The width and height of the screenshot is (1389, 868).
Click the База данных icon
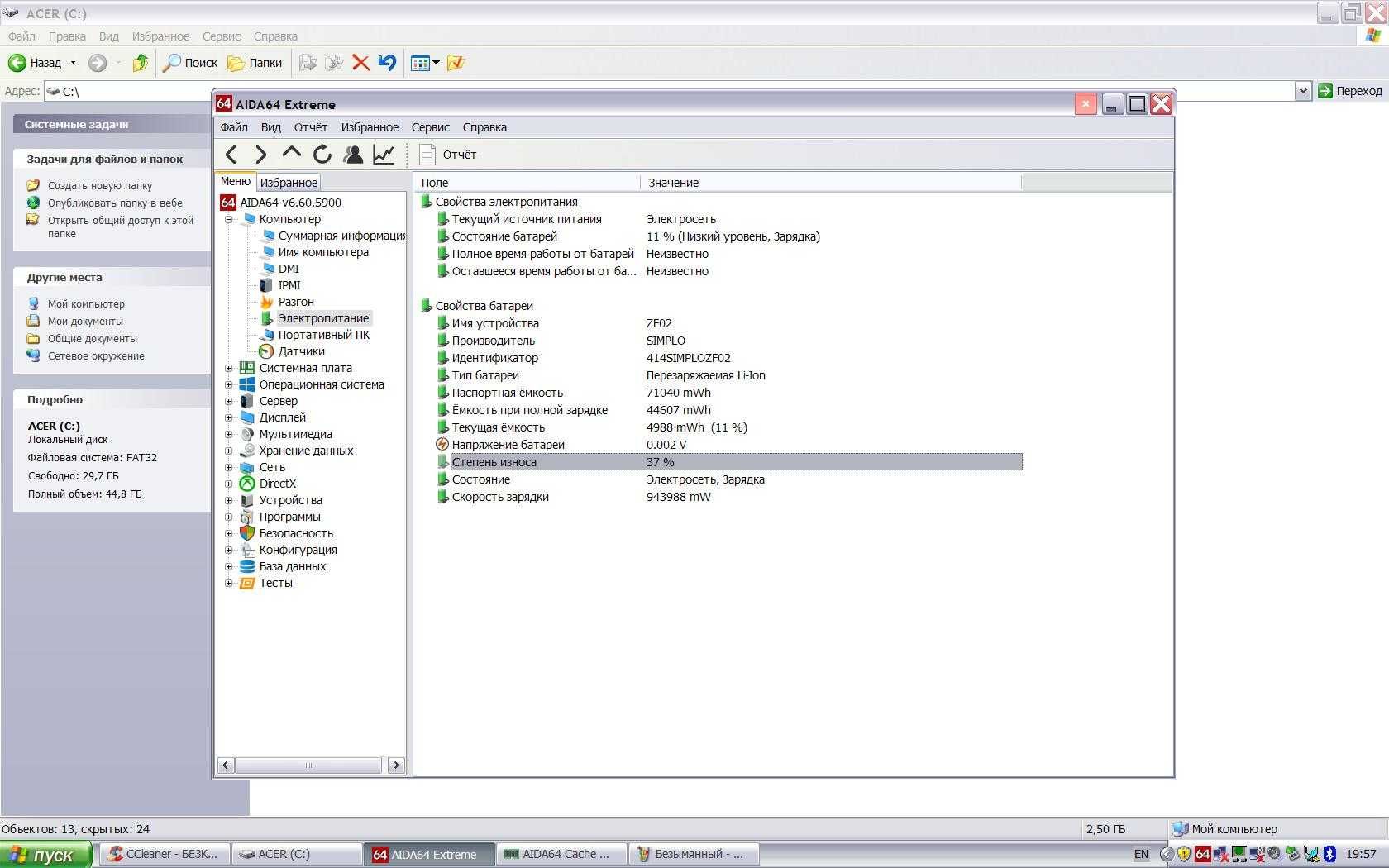247,566
